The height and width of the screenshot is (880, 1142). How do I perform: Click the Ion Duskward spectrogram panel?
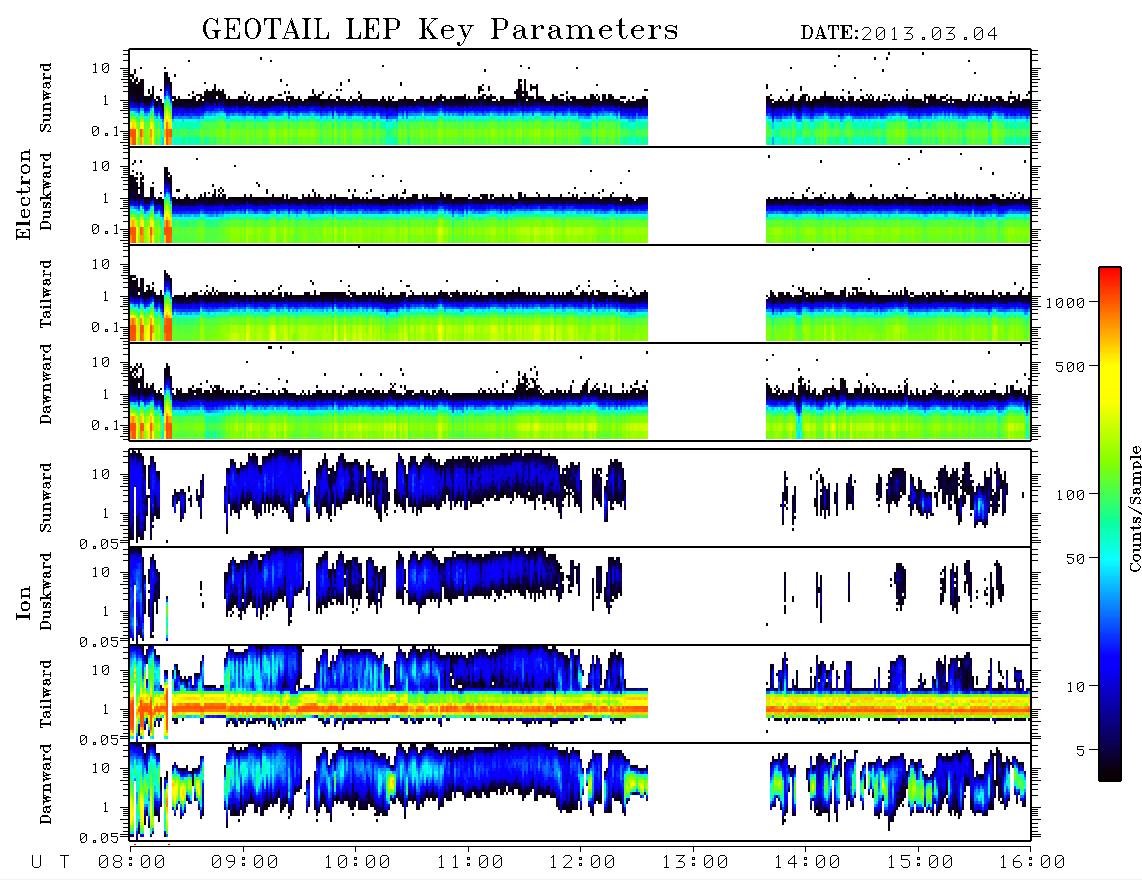(x=580, y=596)
